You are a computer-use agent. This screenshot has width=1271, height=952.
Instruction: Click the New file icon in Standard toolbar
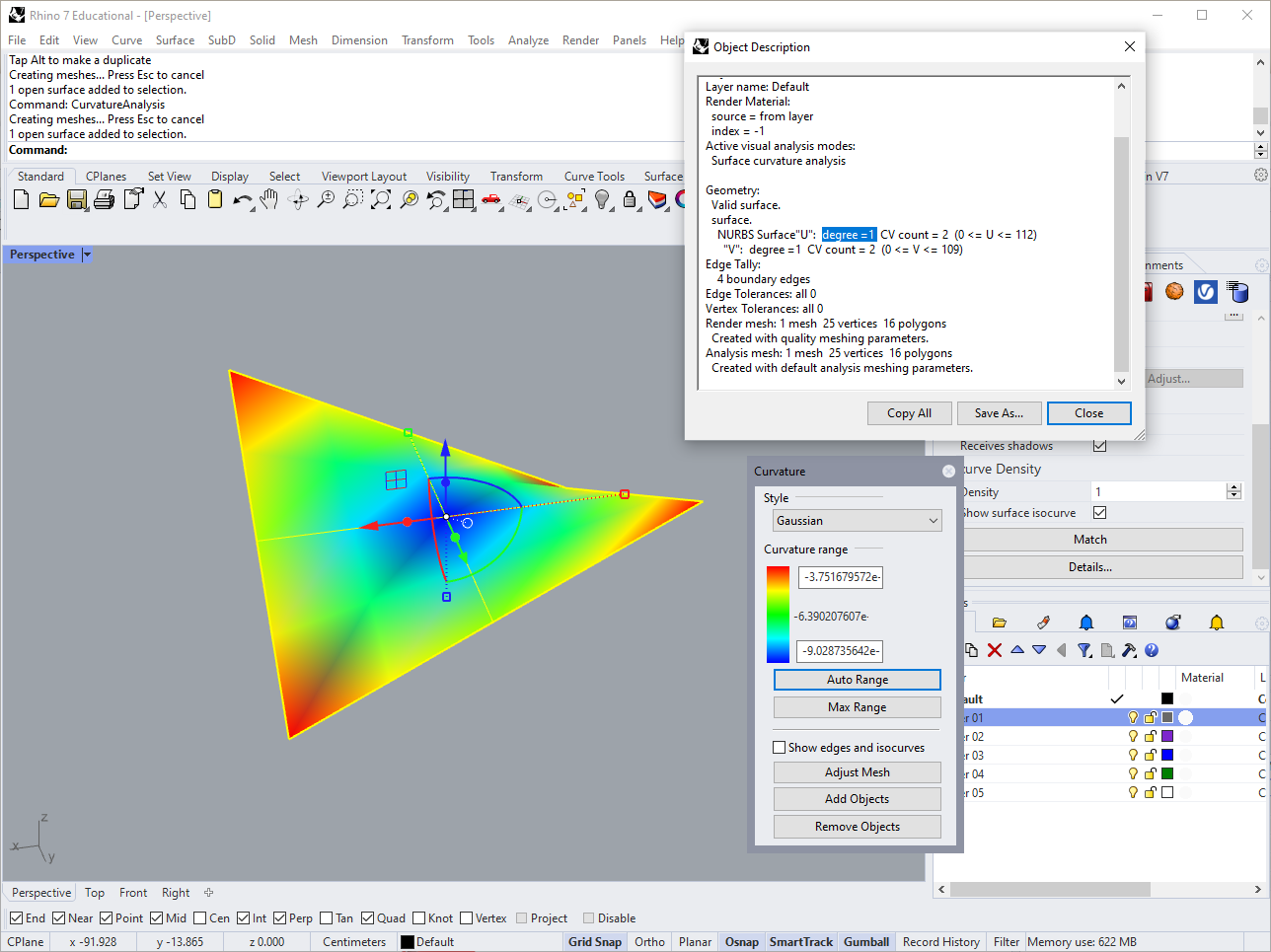(x=22, y=200)
